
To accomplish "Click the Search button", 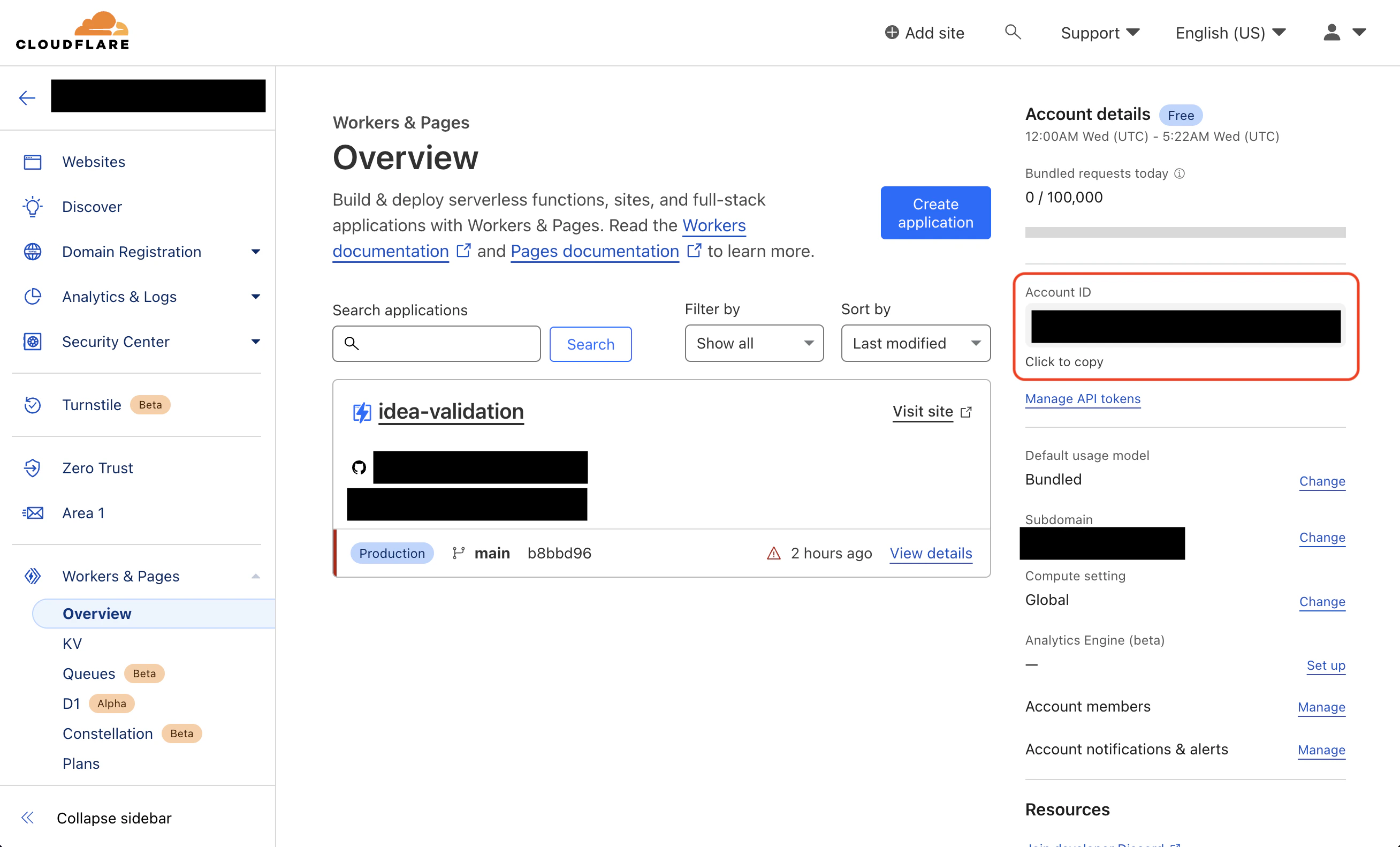I will tap(590, 344).
